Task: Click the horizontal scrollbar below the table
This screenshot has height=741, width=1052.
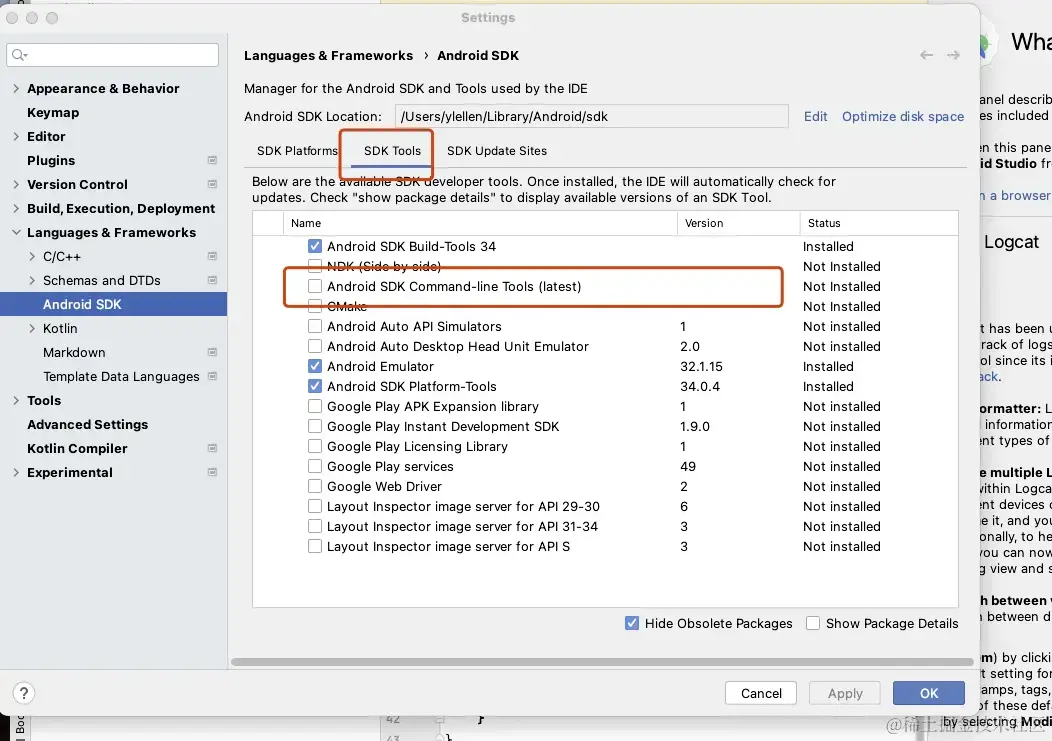Action: click(x=602, y=662)
